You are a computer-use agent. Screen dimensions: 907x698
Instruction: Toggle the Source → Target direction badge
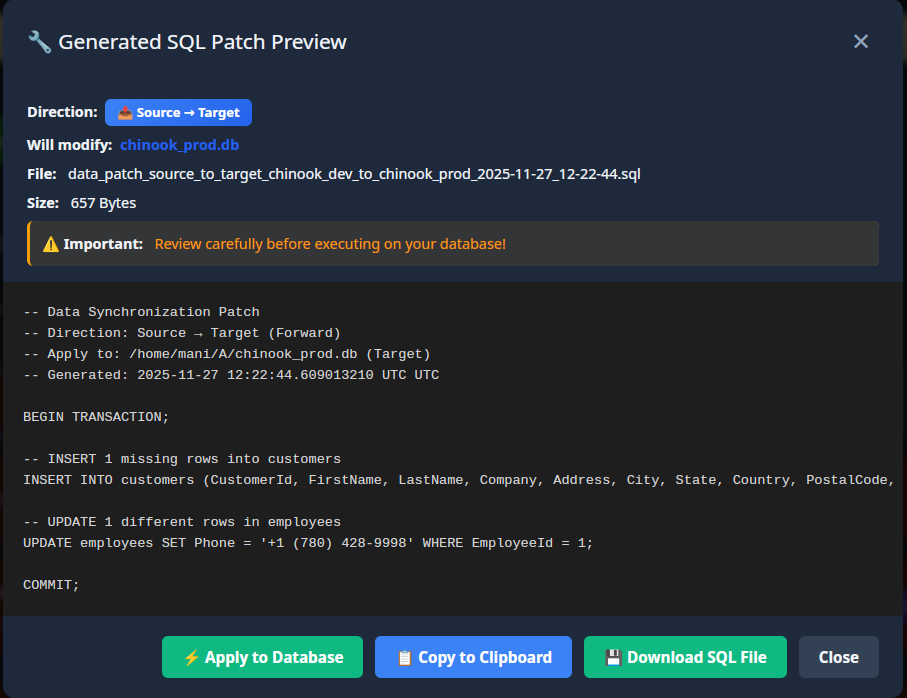tap(178, 112)
